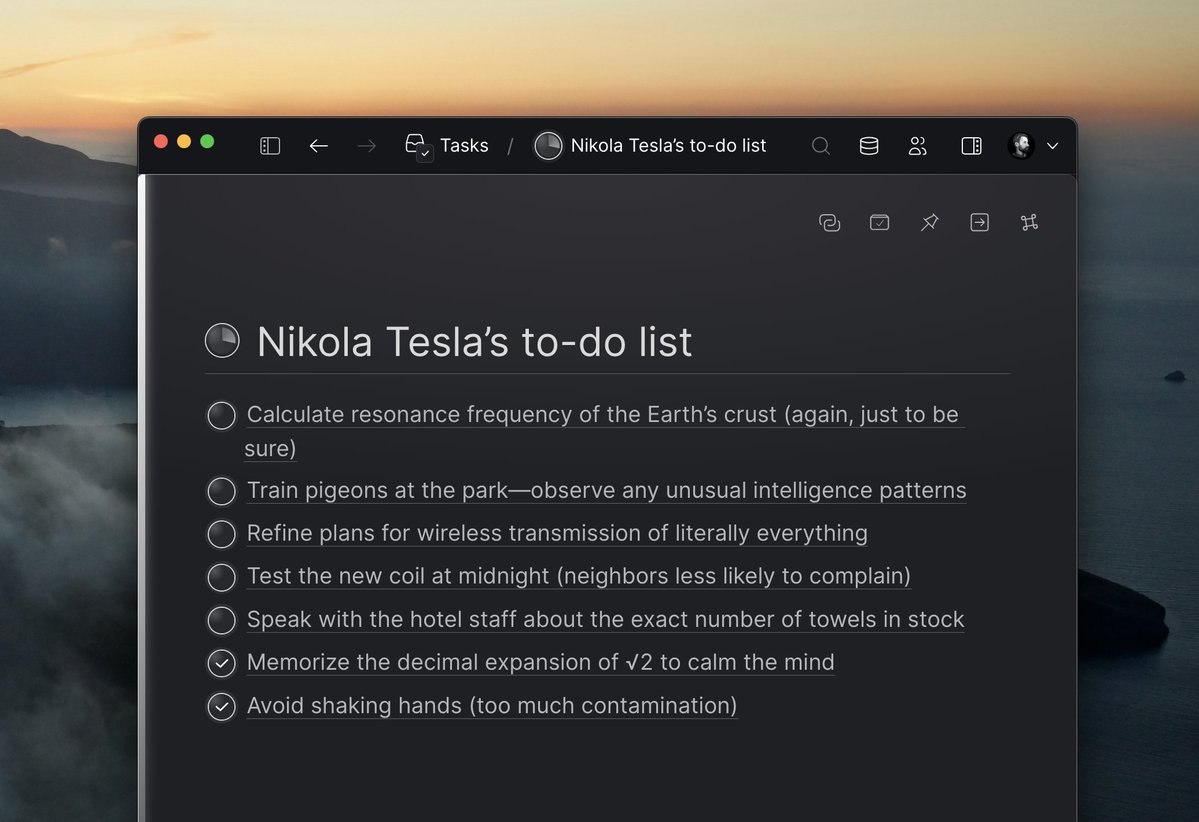The height and width of the screenshot is (822, 1199).
Task: Click the large progress circle beside the title
Action: click(223, 340)
